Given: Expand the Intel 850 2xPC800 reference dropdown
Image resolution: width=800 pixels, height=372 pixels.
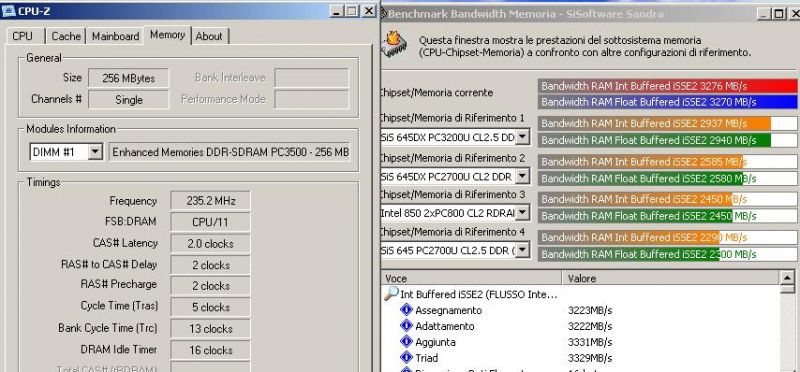Looking at the screenshot, I should tap(522, 212).
